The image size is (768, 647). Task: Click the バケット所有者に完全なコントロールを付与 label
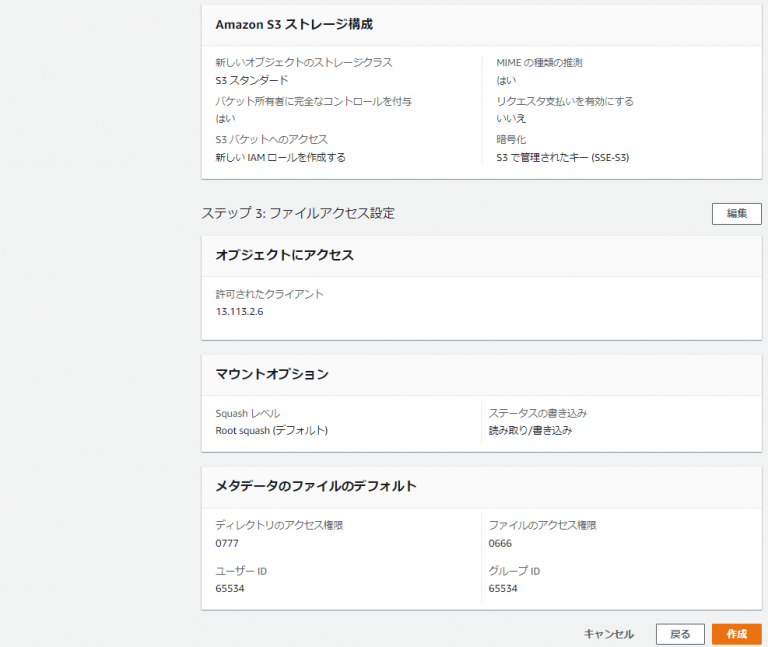coord(313,101)
